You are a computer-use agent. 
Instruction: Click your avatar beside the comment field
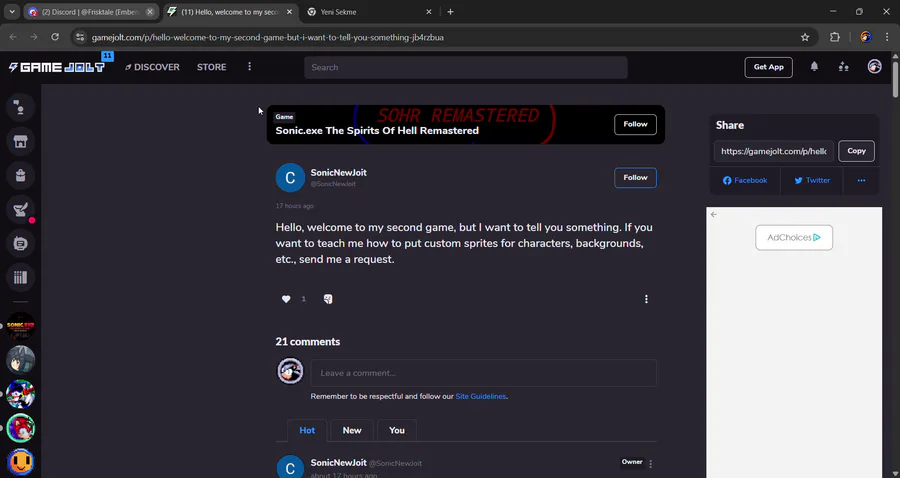coord(290,371)
